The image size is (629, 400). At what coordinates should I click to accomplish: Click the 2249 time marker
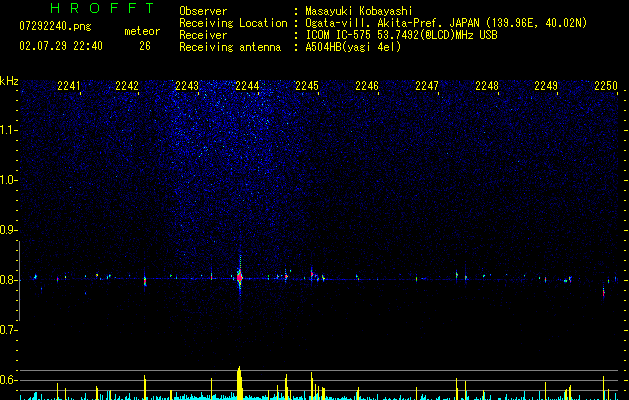click(546, 85)
